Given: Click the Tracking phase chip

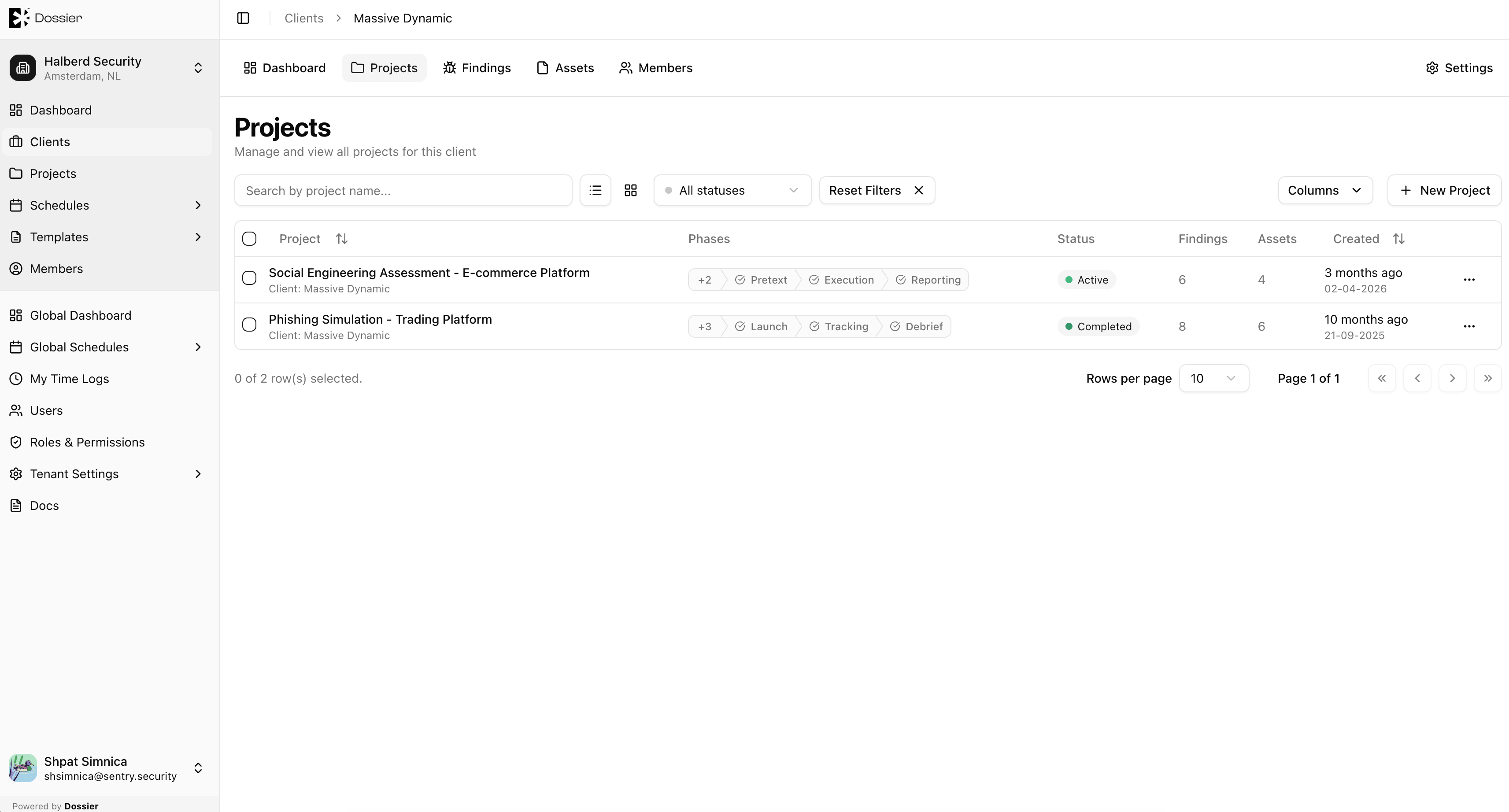Looking at the screenshot, I should 838,326.
